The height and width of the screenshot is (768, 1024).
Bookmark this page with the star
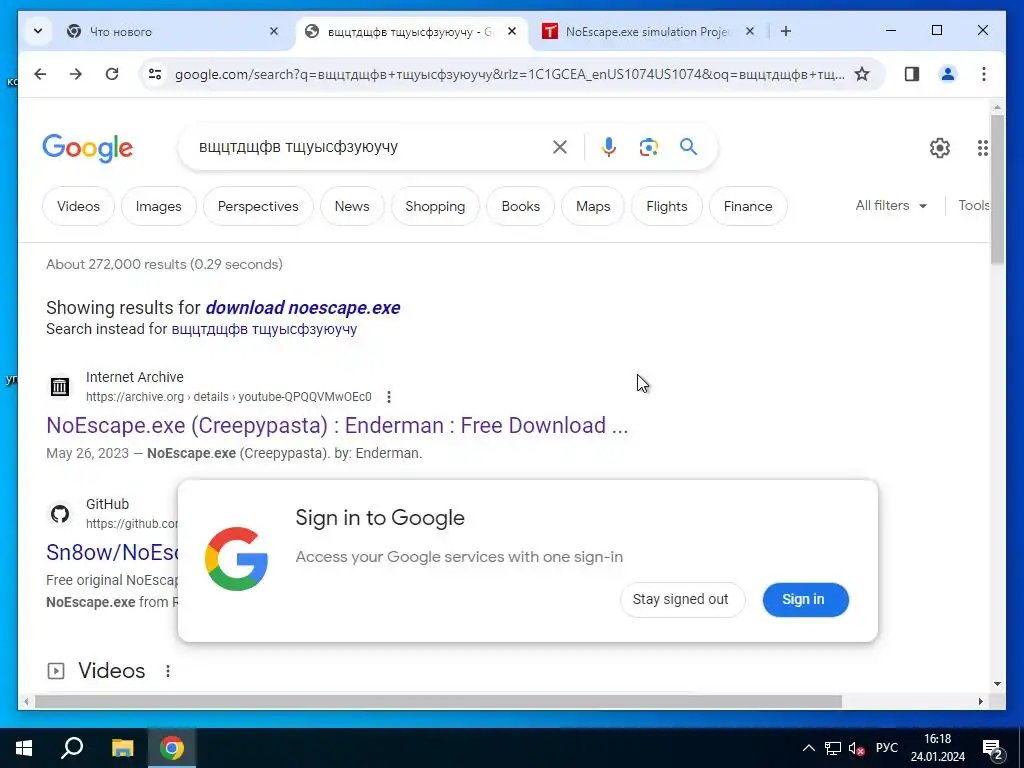(862, 74)
